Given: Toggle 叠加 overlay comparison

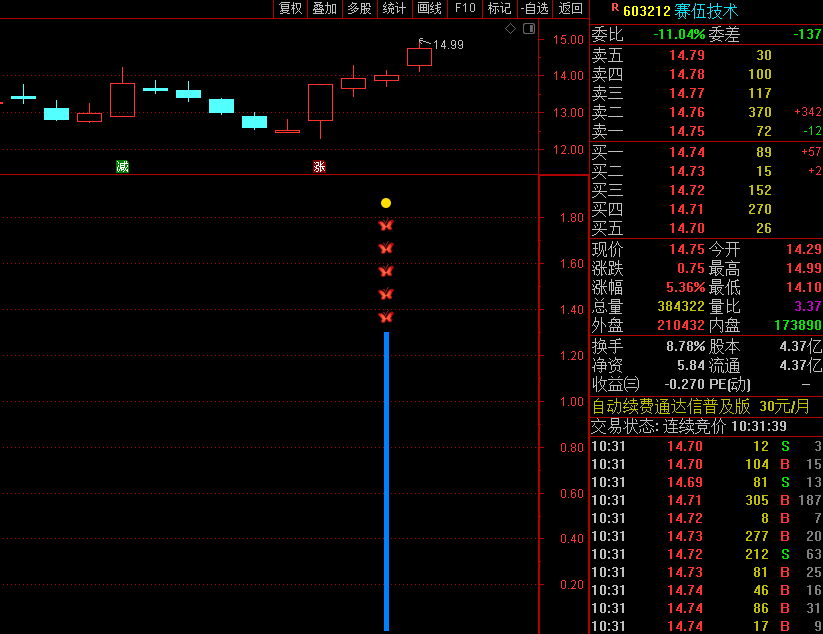Looking at the screenshot, I should tap(324, 9).
